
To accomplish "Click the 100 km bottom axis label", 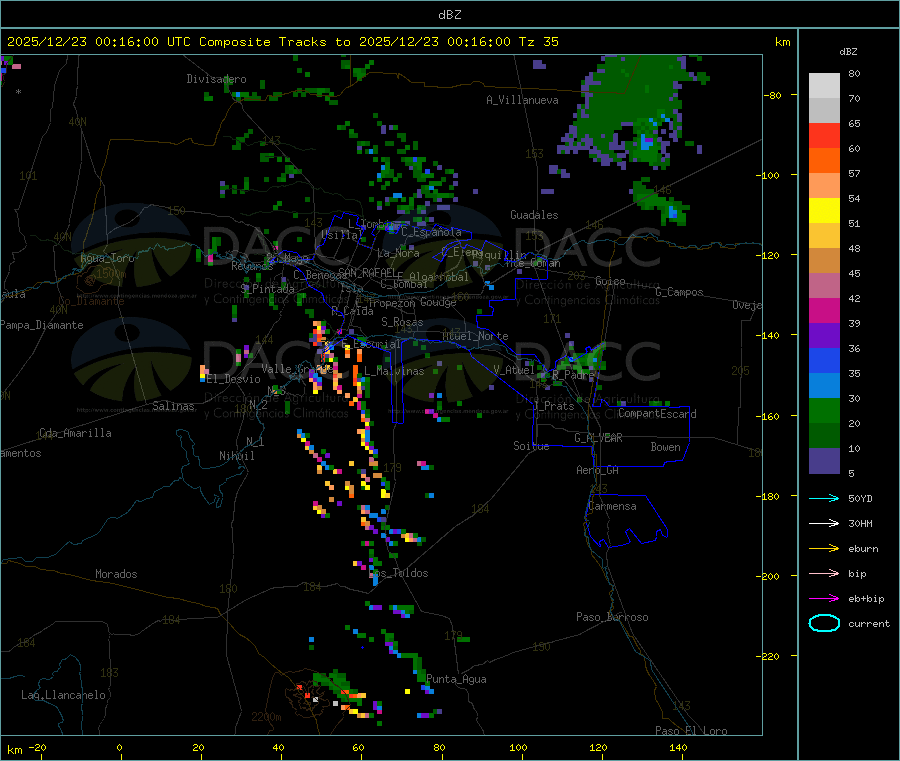I will click(518, 747).
